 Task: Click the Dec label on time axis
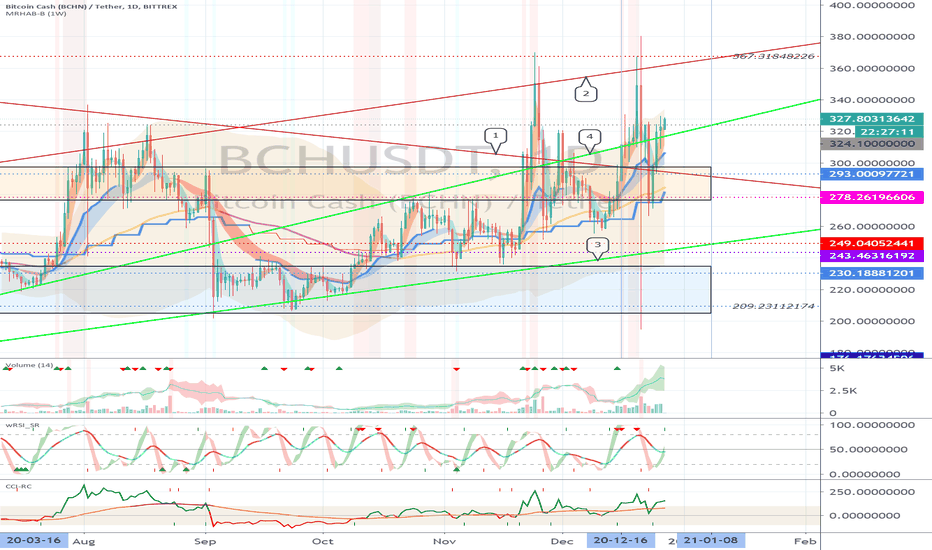562,542
